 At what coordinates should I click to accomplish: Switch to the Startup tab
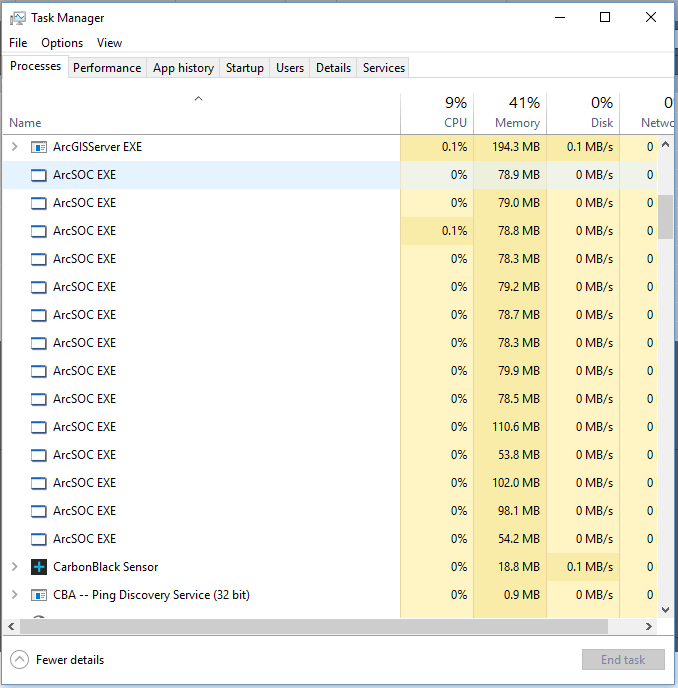tap(244, 68)
